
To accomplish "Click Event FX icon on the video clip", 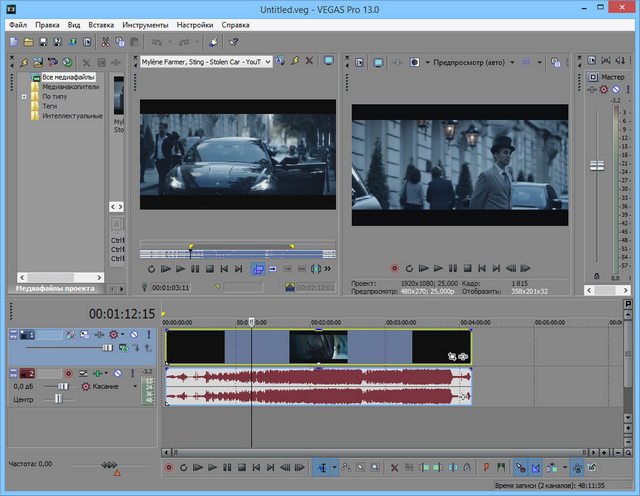I will pos(463,356).
